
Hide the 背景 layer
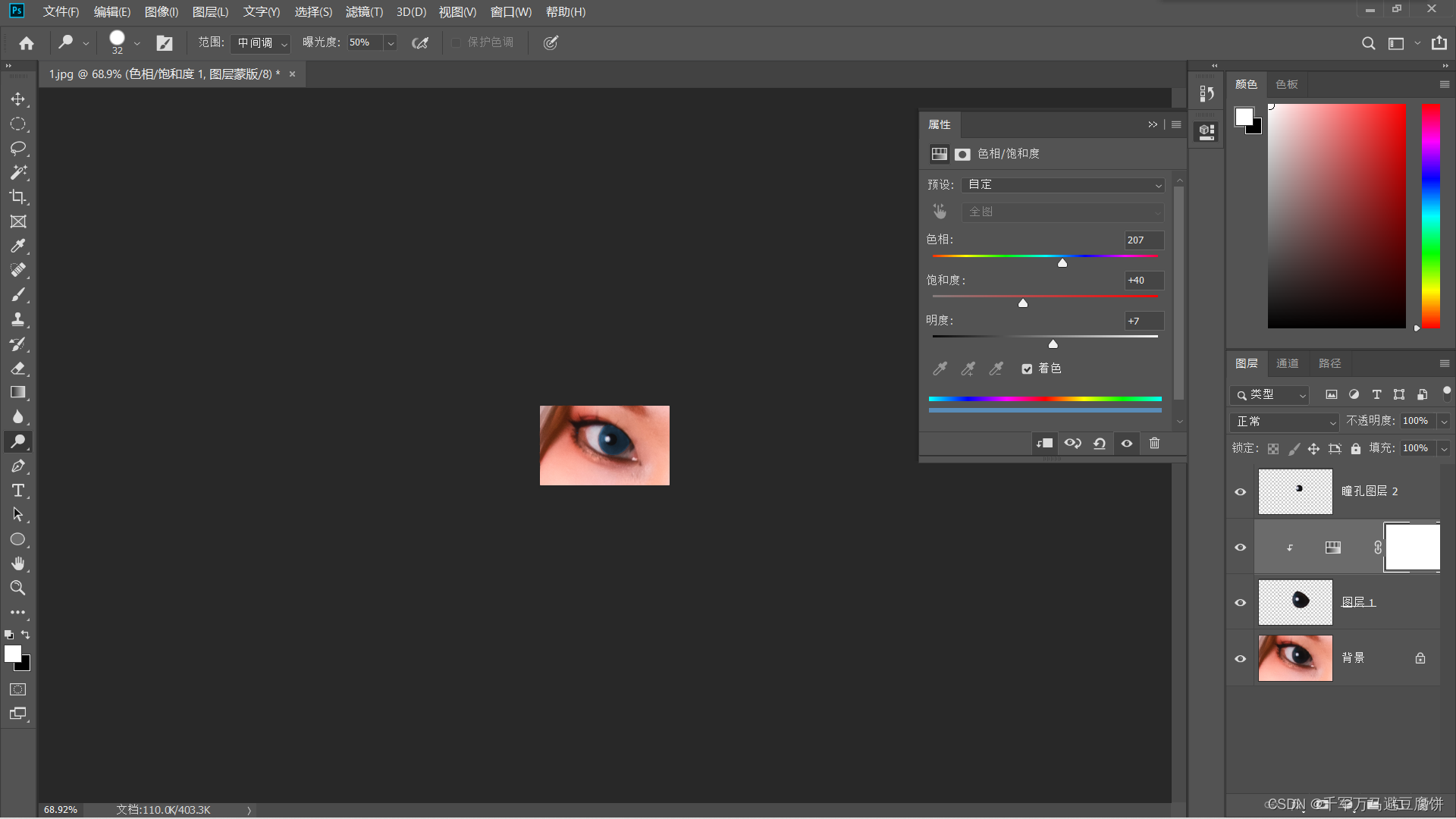point(1241,658)
